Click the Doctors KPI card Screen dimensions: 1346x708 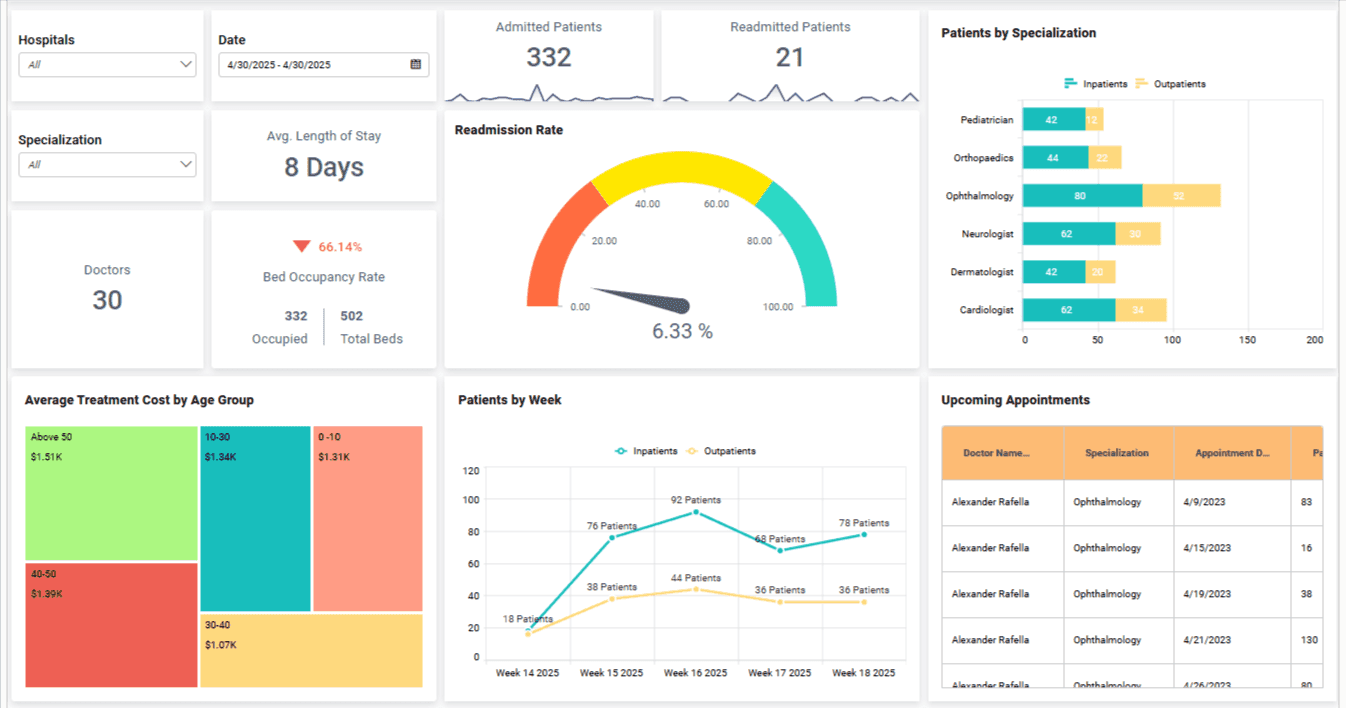tap(107, 286)
